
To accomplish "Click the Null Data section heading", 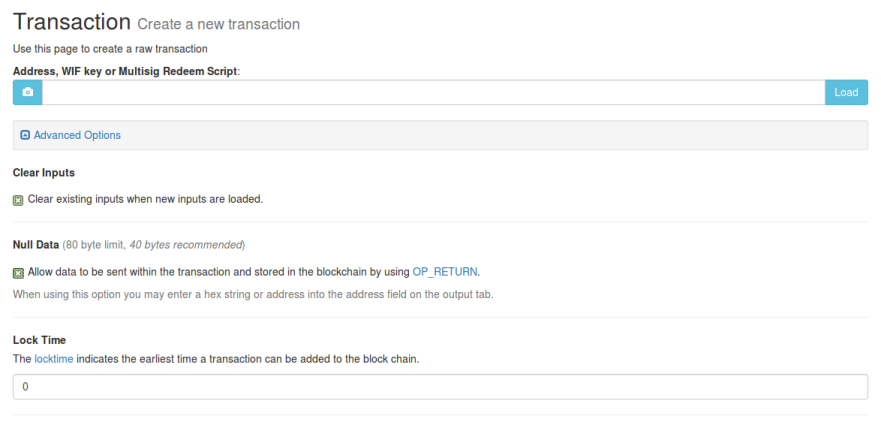I will pyautogui.click(x=36, y=245).
